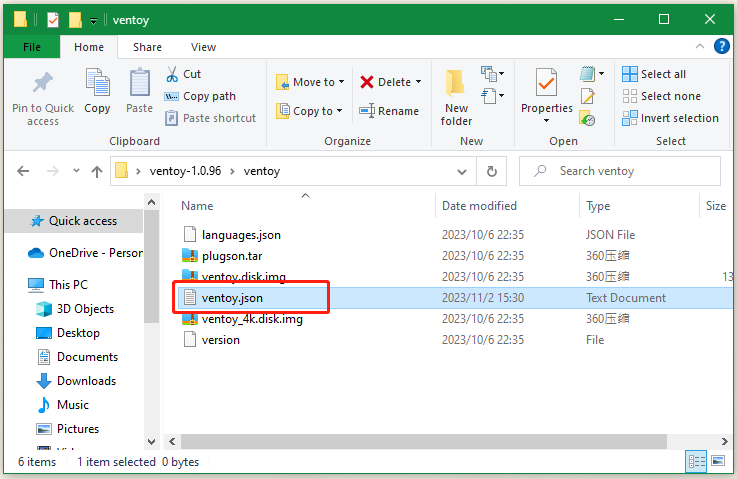Create a New folder
This screenshot has height=479, width=737.
(x=456, y=97)
